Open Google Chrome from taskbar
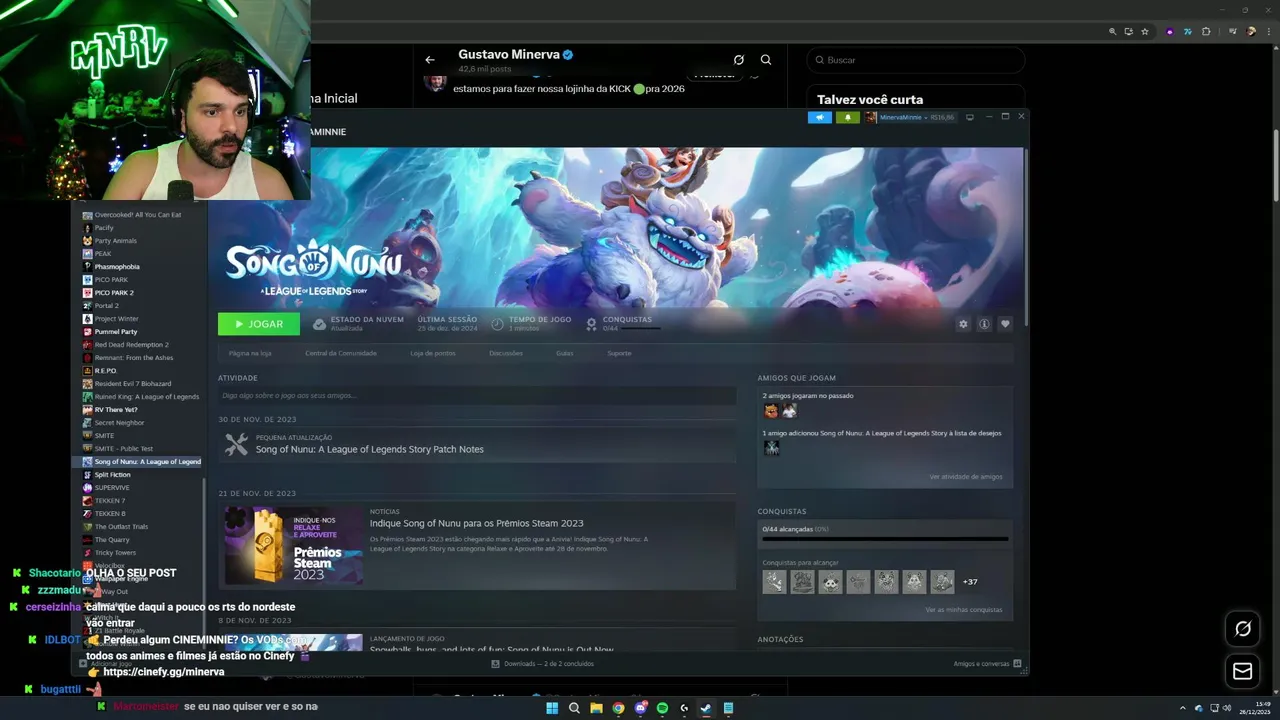1280x720 pixels. point(618,708)
